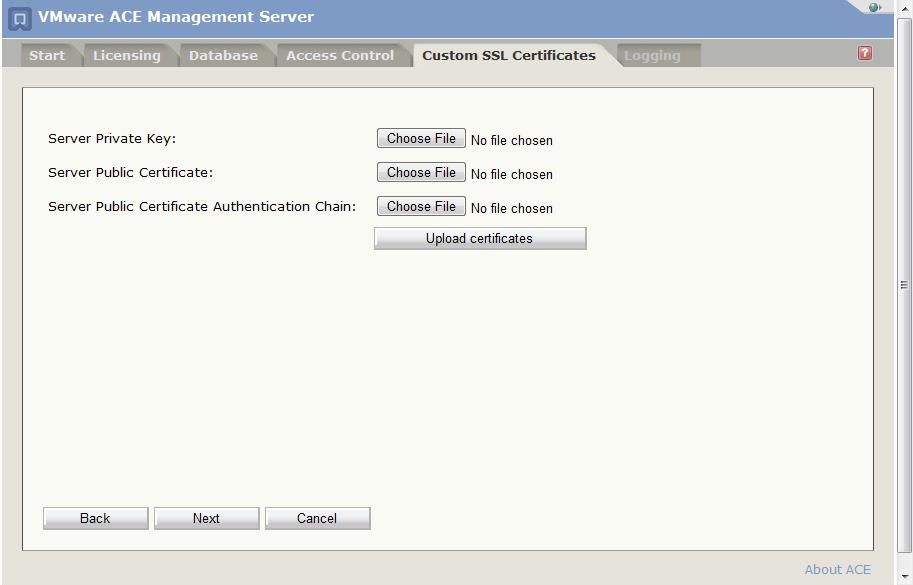Click the Custom SSL Certificates tab
913x585 pixels.
(508, 56)
